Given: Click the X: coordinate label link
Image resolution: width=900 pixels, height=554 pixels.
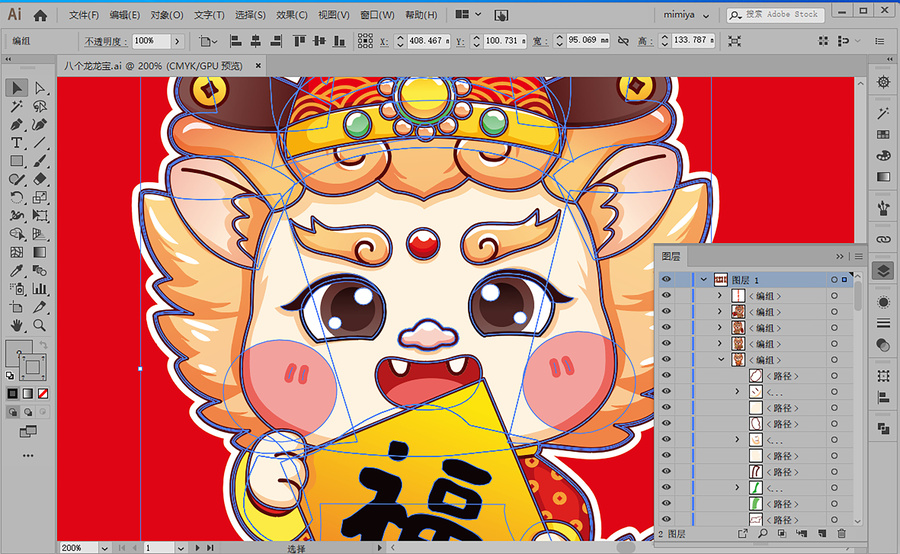Looking at the screenshot, I should pos(383,41).
